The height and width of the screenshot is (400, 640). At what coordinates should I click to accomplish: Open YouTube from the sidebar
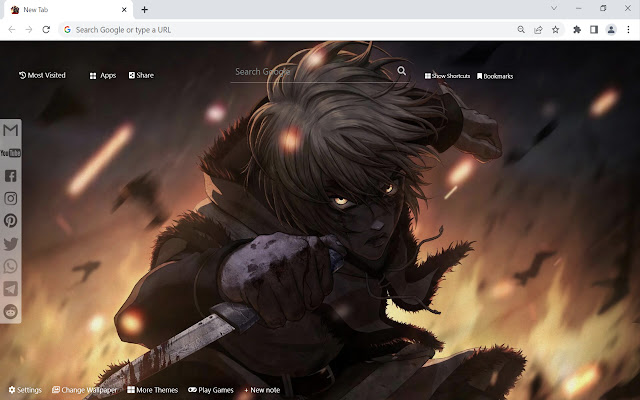(11, 153)
